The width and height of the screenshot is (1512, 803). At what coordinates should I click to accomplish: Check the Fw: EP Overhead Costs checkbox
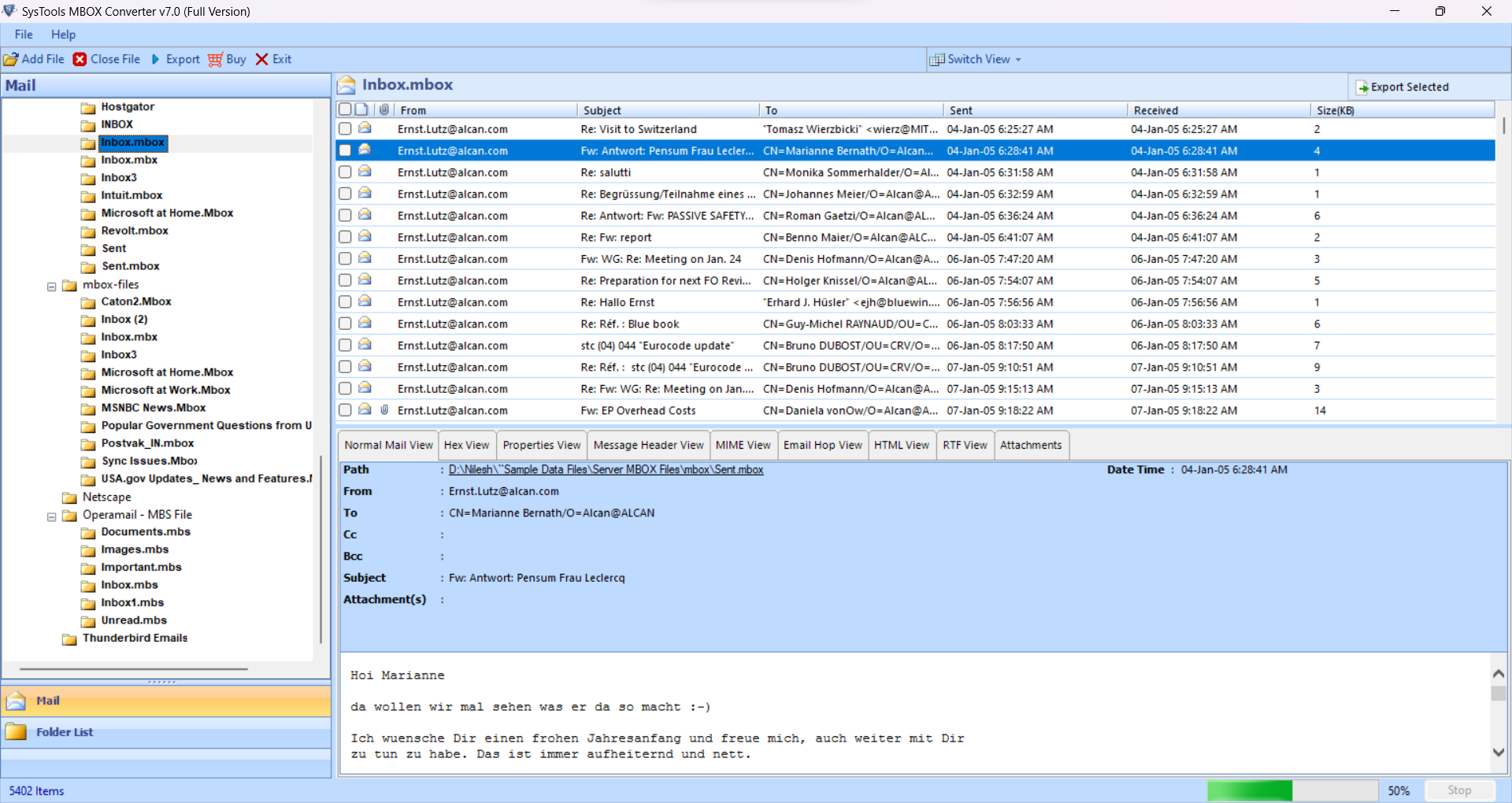(345, 409)
